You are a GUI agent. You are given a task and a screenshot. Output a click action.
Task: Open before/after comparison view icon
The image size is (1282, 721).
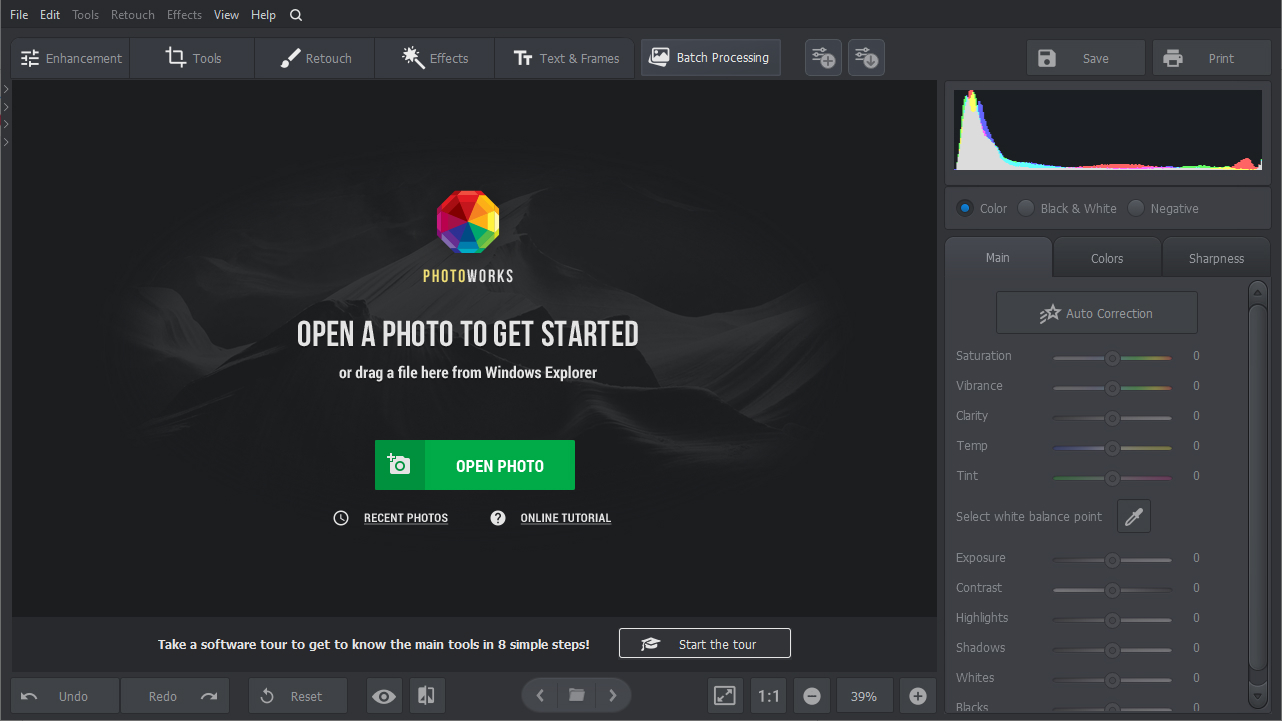[x=427, y=696]
